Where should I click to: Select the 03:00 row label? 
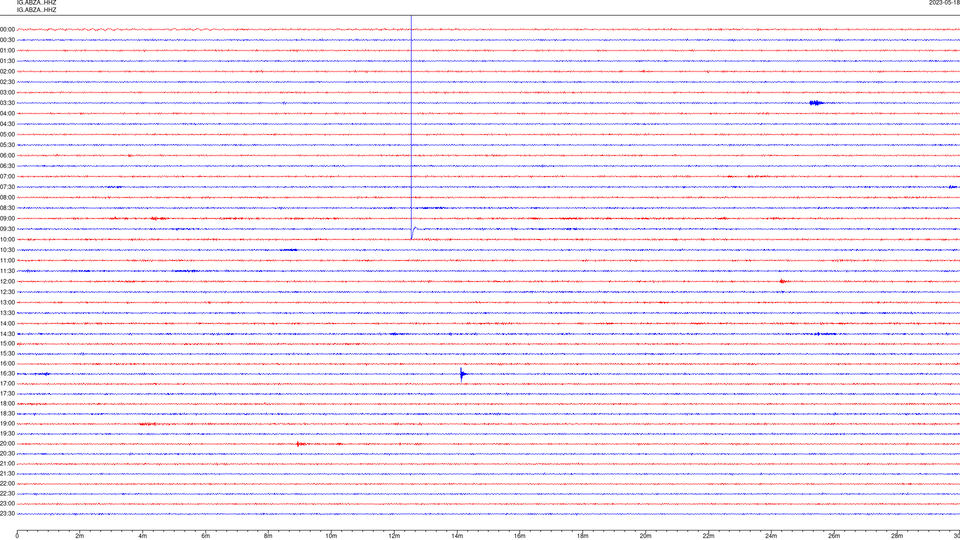tap(7, 92)
